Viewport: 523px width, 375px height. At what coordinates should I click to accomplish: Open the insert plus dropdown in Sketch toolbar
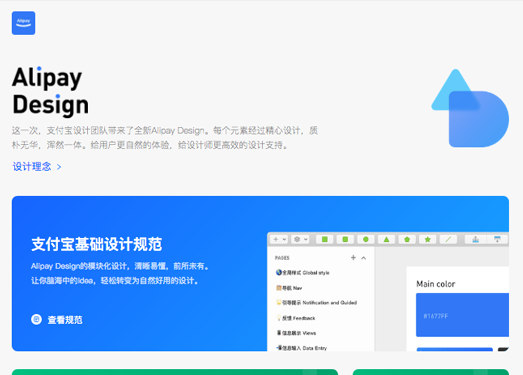(280, 239)
